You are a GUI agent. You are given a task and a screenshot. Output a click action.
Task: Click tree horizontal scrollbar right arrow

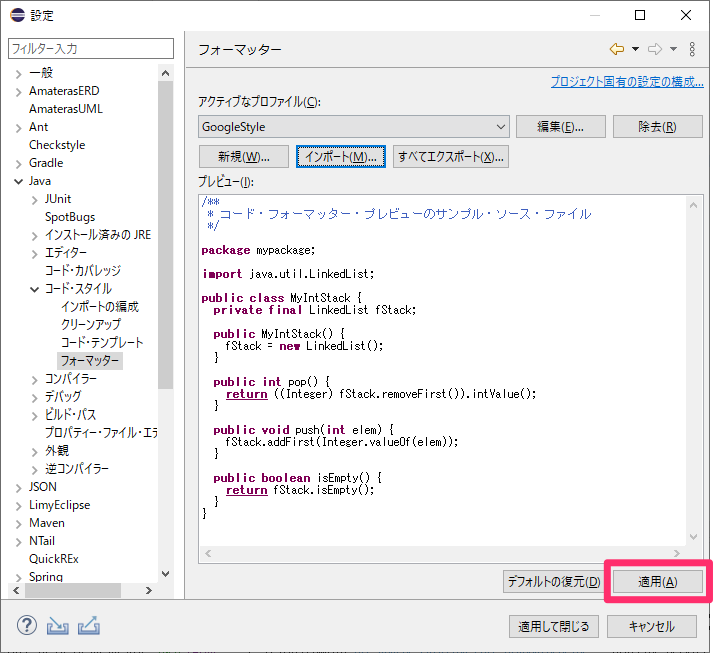[149, 590]
